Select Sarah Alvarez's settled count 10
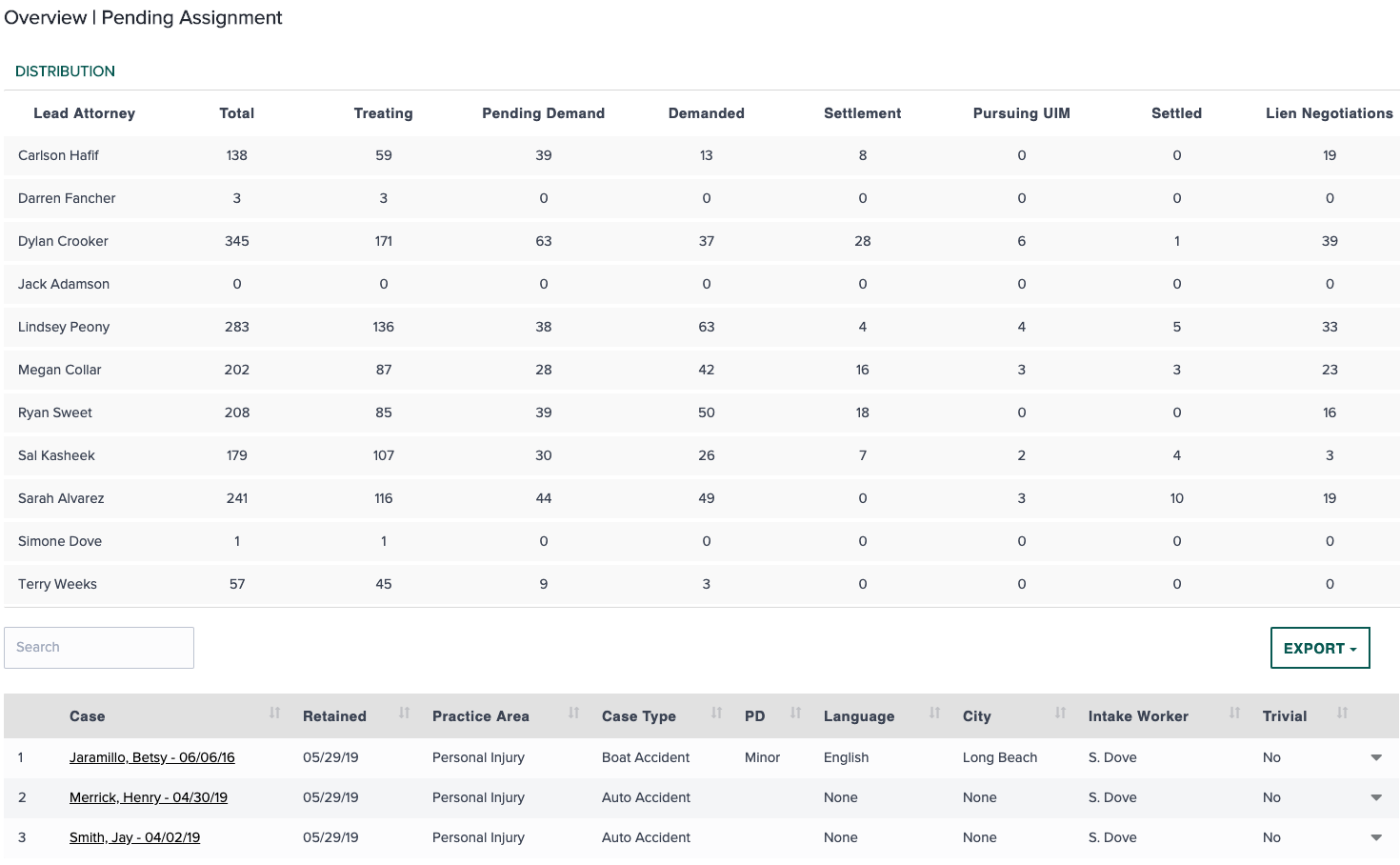The height and width of the screenshot is (865, 1400). pos(1177,498)
